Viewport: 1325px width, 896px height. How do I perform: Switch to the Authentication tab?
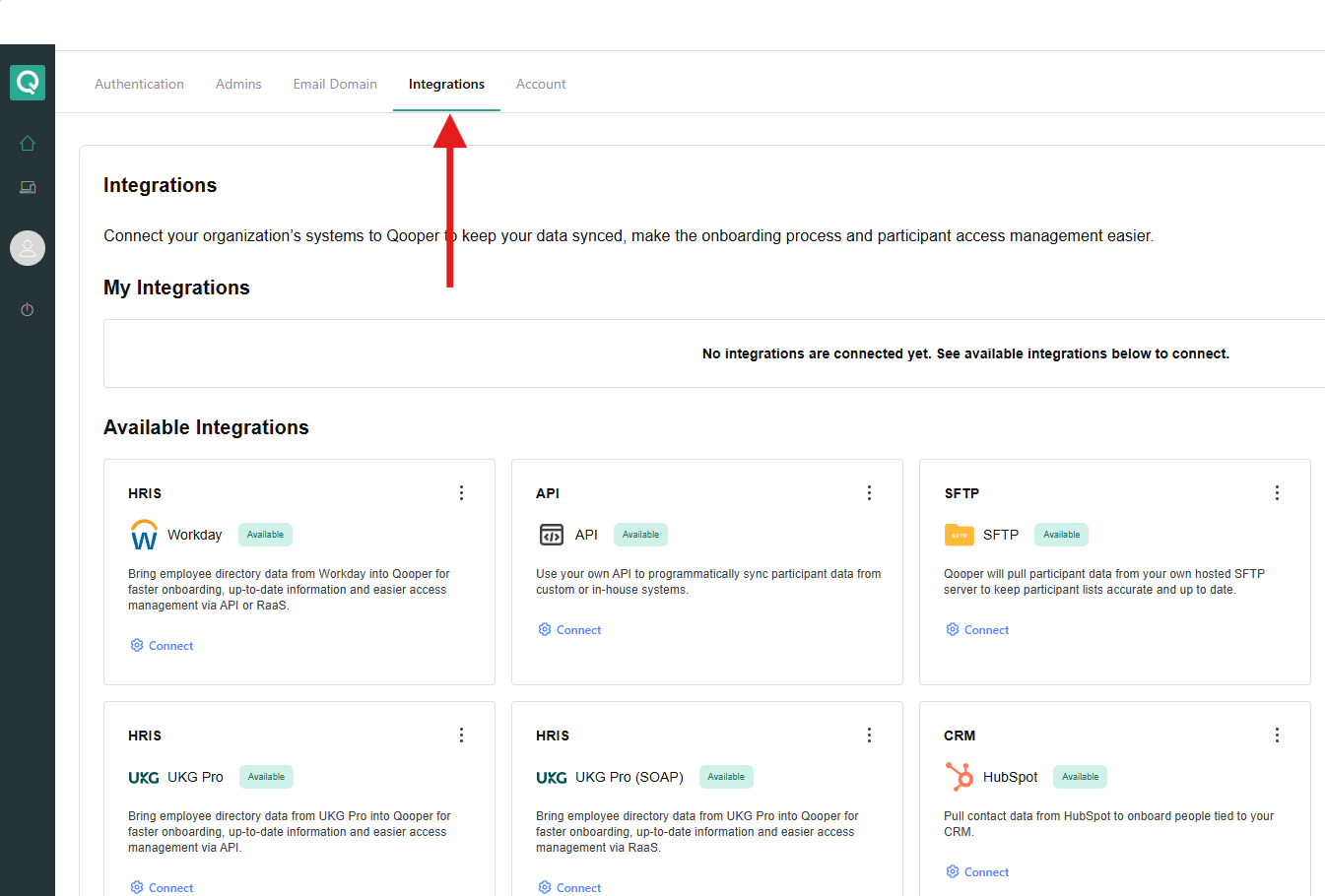pyautogui.click(x=139, y=85)
